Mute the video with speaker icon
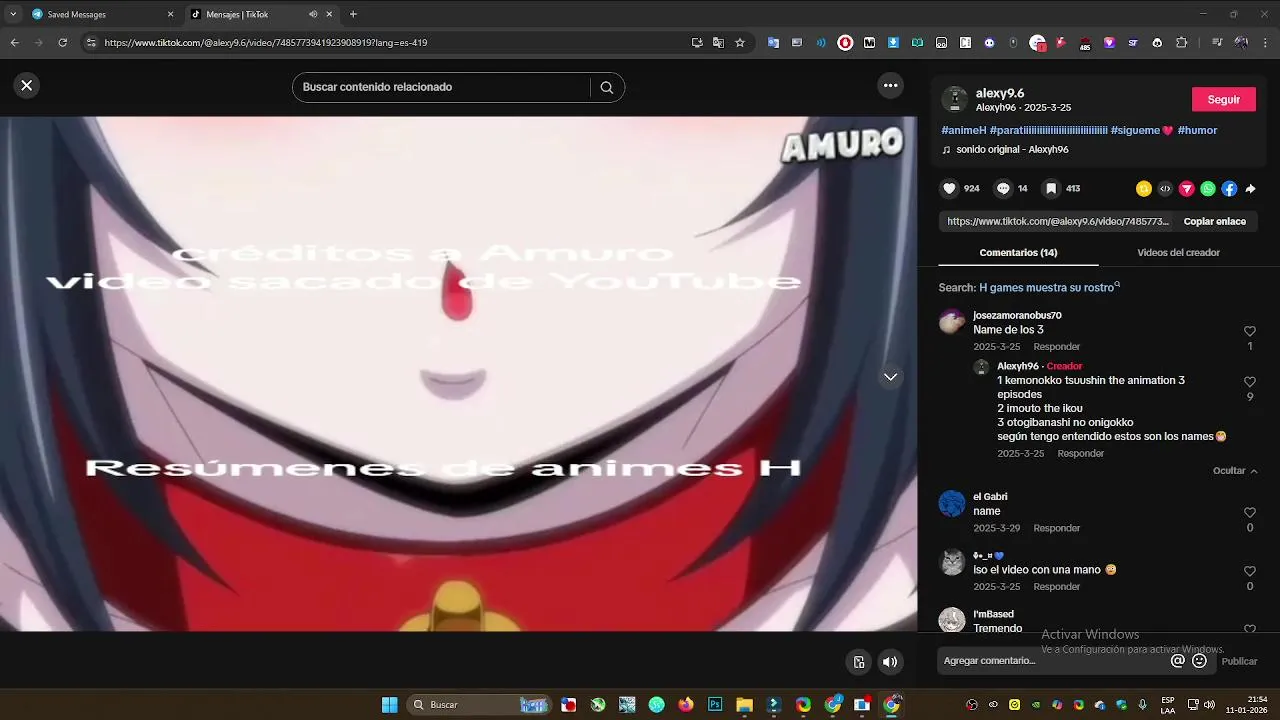 [x=889, y=662]
